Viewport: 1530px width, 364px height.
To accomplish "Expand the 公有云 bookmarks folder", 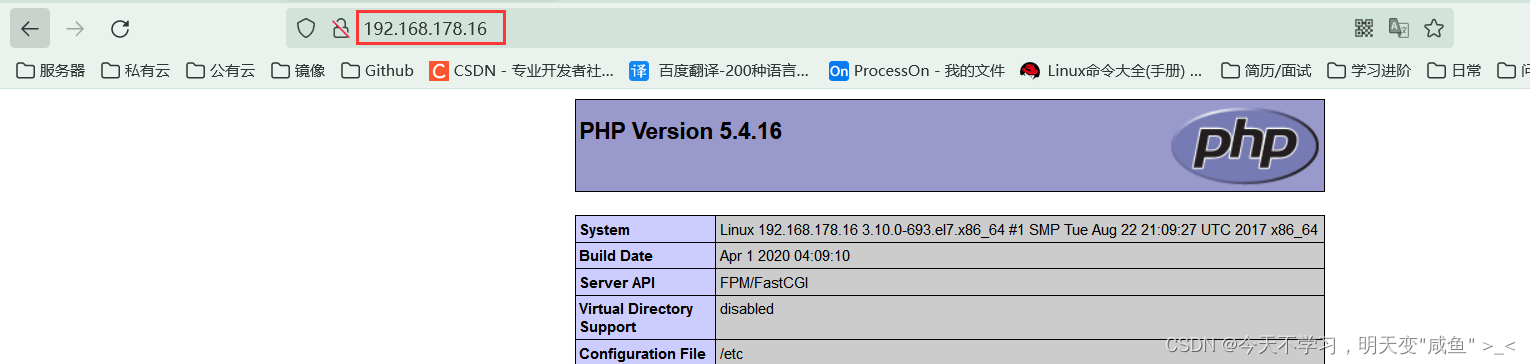I will [x=221, y=70].
